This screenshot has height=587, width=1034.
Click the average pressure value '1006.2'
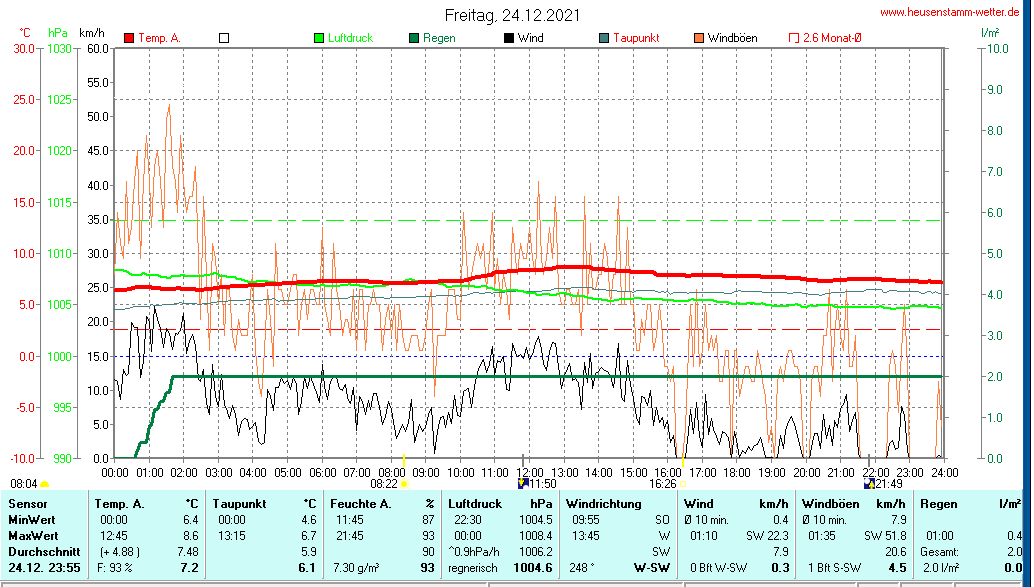click(535, 551)
